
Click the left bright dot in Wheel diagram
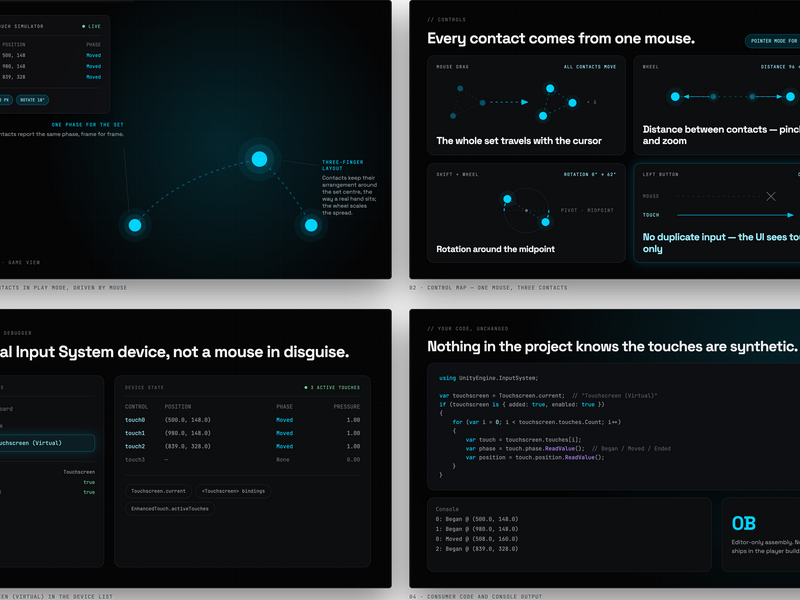point(675,96)
